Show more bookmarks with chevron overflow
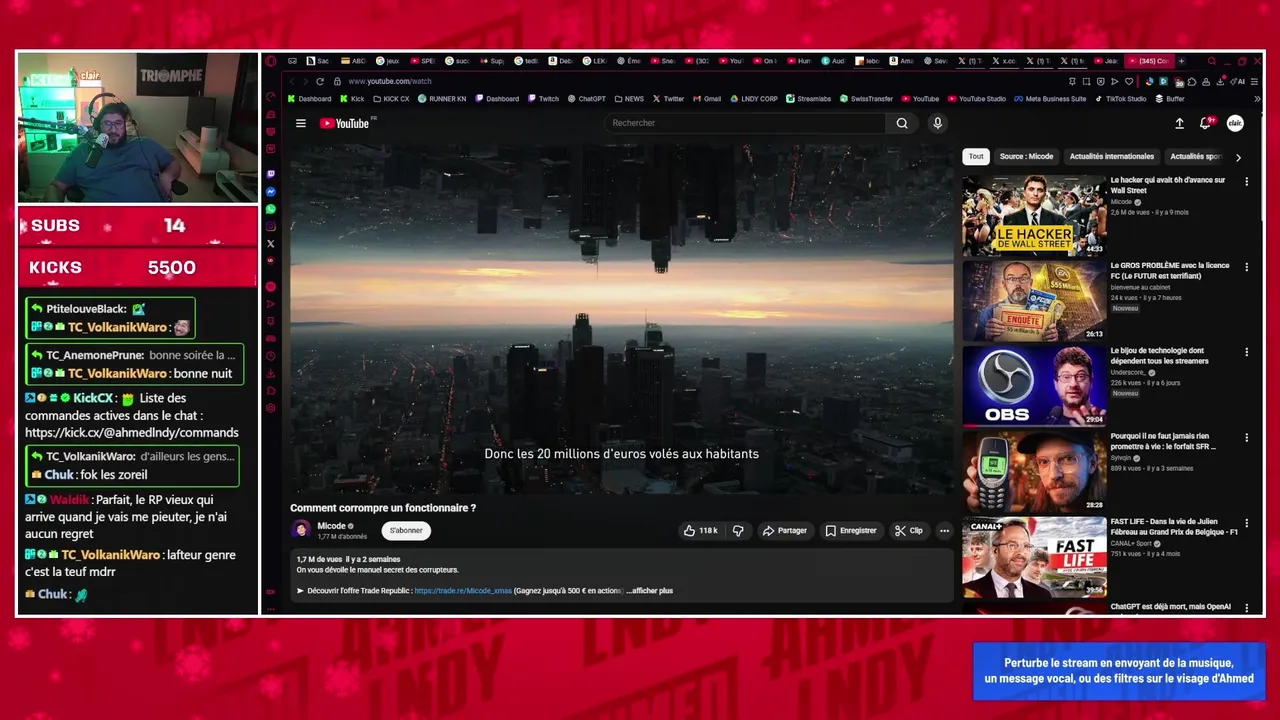 (x=1258, y=99)
